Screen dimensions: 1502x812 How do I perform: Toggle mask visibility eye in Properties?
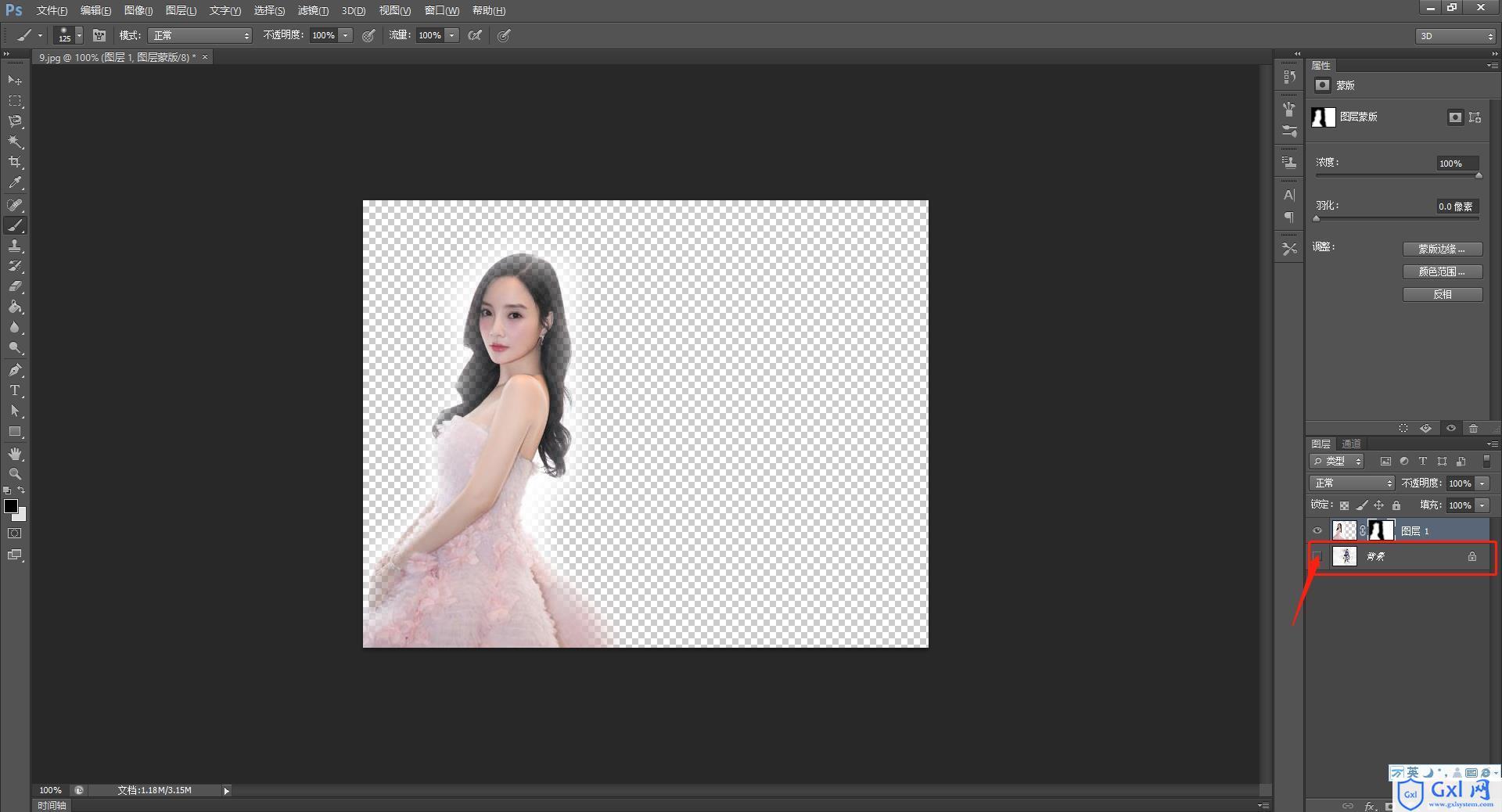point(1451,428)
